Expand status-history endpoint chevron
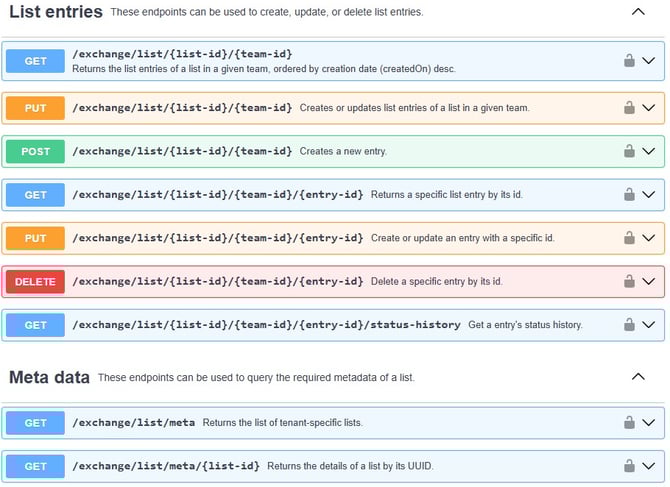Viewport: 670px width, 487px height. click(649, 325)
